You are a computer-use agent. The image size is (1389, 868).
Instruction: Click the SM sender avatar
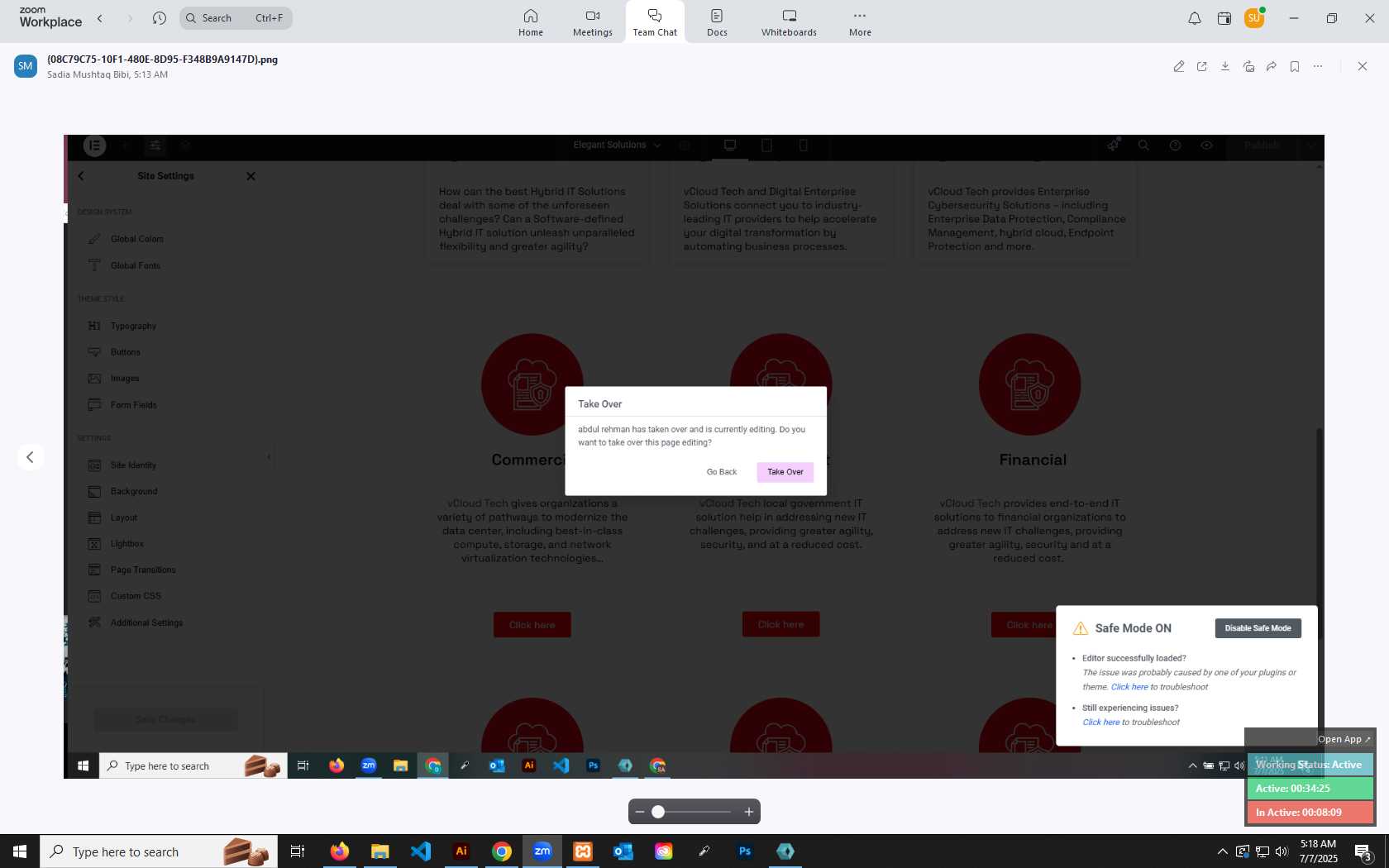click(26, 66)
